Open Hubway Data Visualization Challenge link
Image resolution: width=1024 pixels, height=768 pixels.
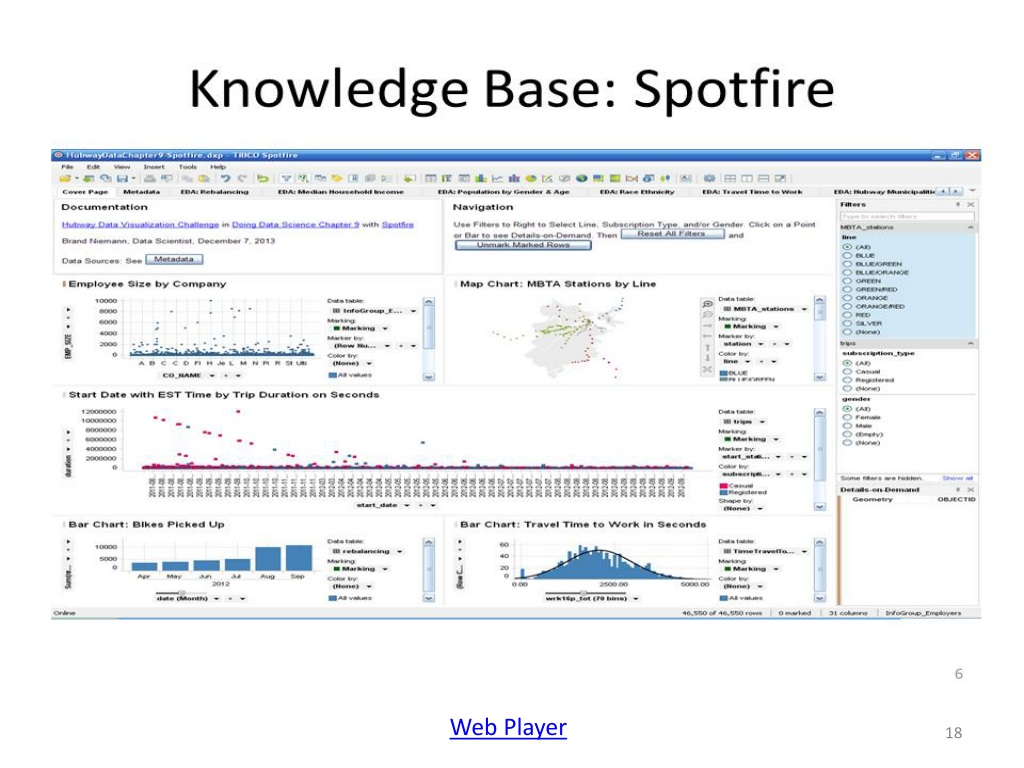(140, 225)
